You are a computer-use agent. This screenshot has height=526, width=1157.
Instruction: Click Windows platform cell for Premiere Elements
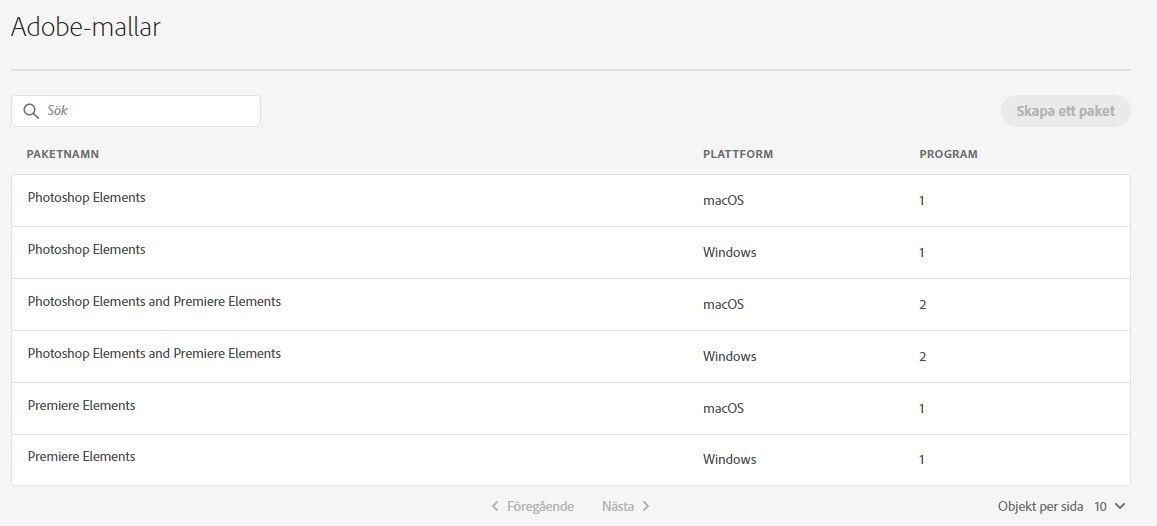click(x=729, y=460)
